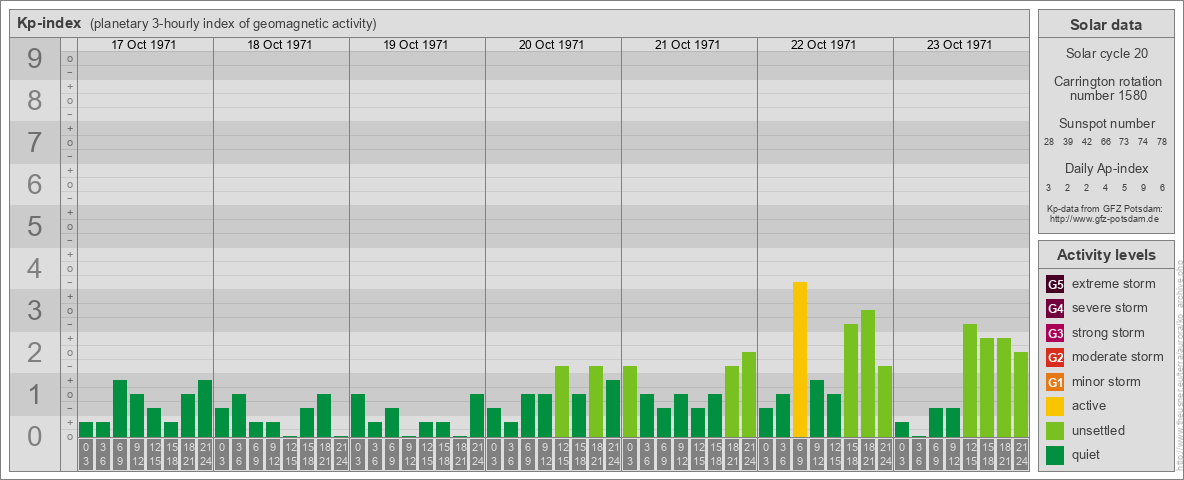The width and height of the screenshot is (1184, 480).
Task: Click the 'minor storm' legend label
Action: (1106, 382)
